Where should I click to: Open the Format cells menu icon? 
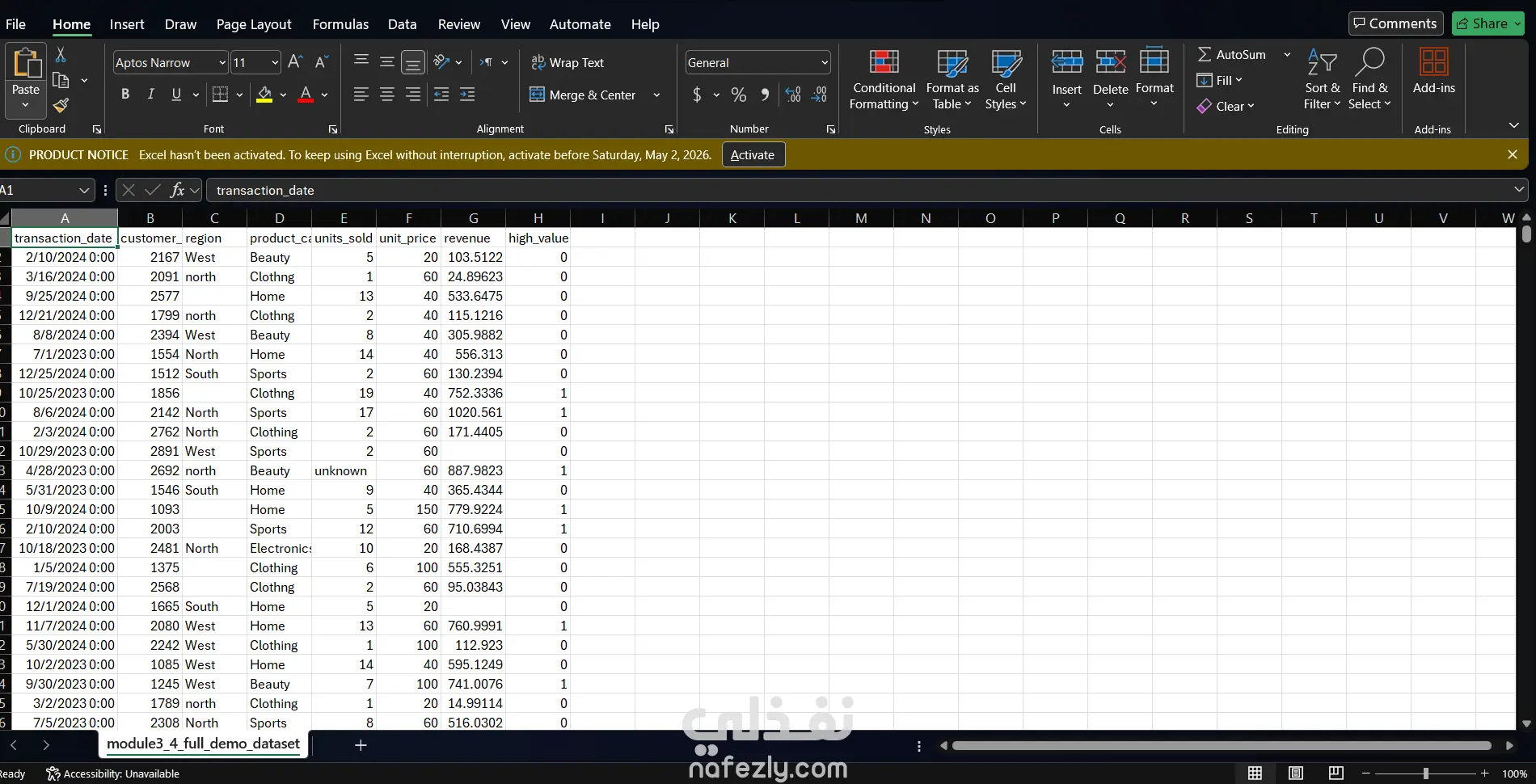1154,61
